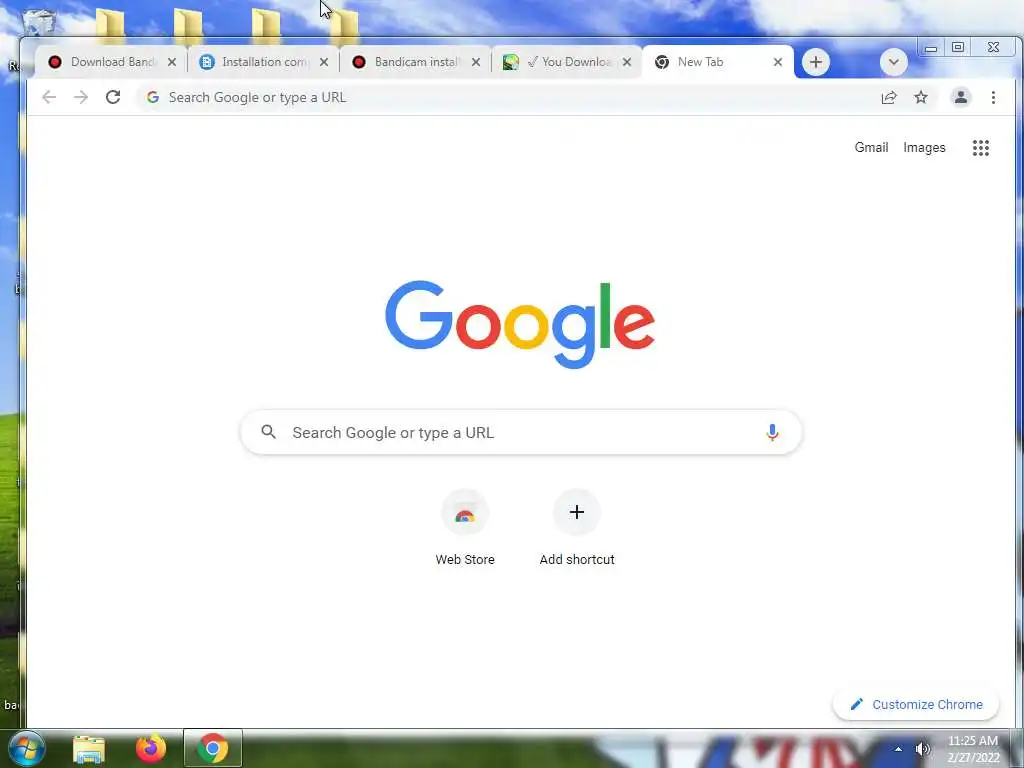Viewport: 1024px width, 768px height.
Task: Click the browser back arrow
Action: tap(49, 97)
